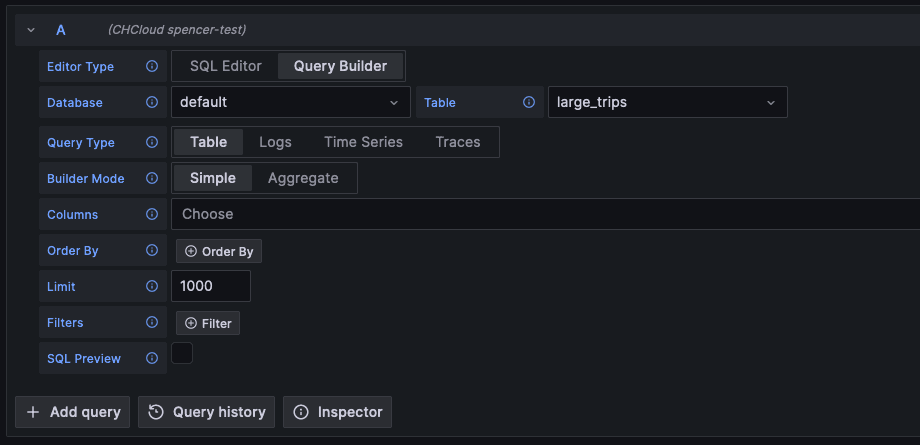Viewport: 920px width, 445px height.
Task: Click the info icon next to Query Type
Action: [152, 143]
